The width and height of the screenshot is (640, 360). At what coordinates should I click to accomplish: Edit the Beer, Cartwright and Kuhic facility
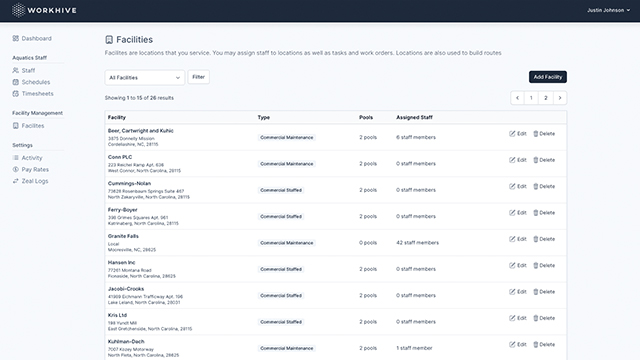(x=518, y=133)
